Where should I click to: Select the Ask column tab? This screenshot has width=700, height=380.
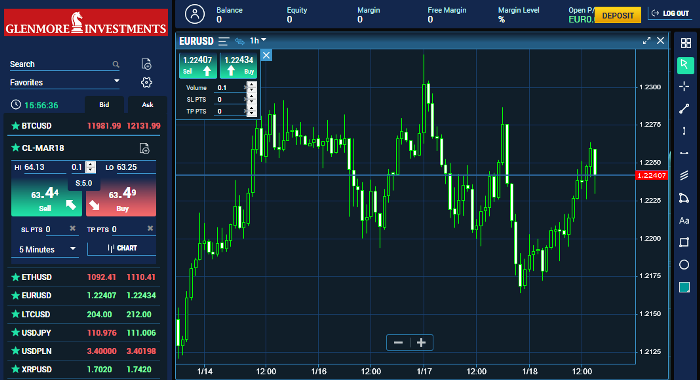point(147,104)
